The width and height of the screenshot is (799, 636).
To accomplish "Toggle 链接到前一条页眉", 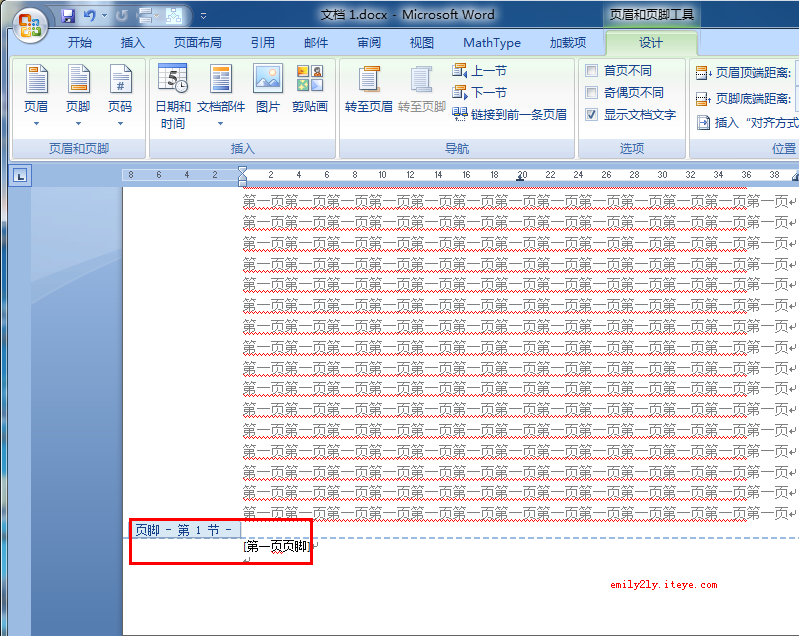I will click(510, 114).
